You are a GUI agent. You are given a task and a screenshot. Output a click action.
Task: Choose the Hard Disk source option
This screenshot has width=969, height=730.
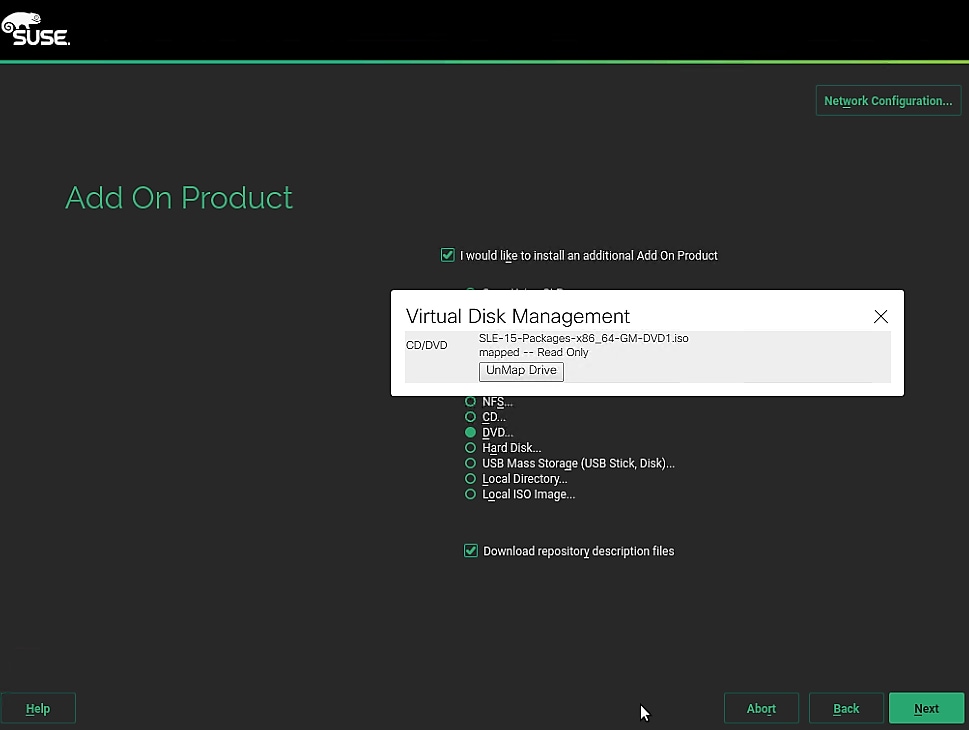coord(470,448)
